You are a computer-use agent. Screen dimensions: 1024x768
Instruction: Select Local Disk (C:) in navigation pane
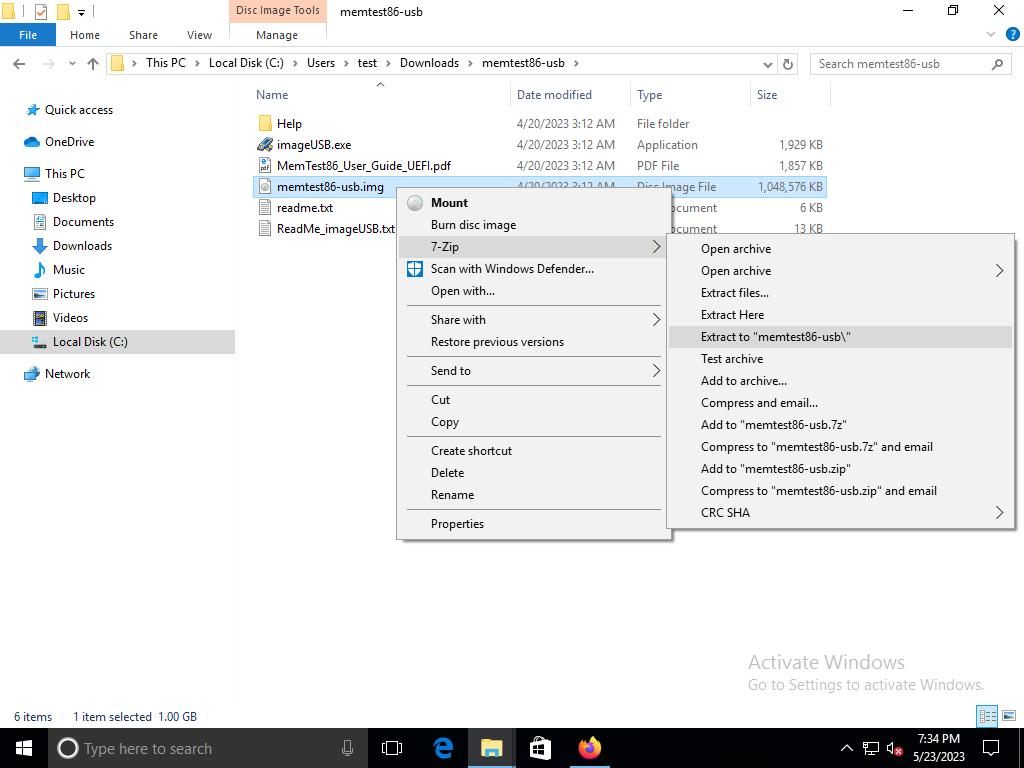pos(90,342)
